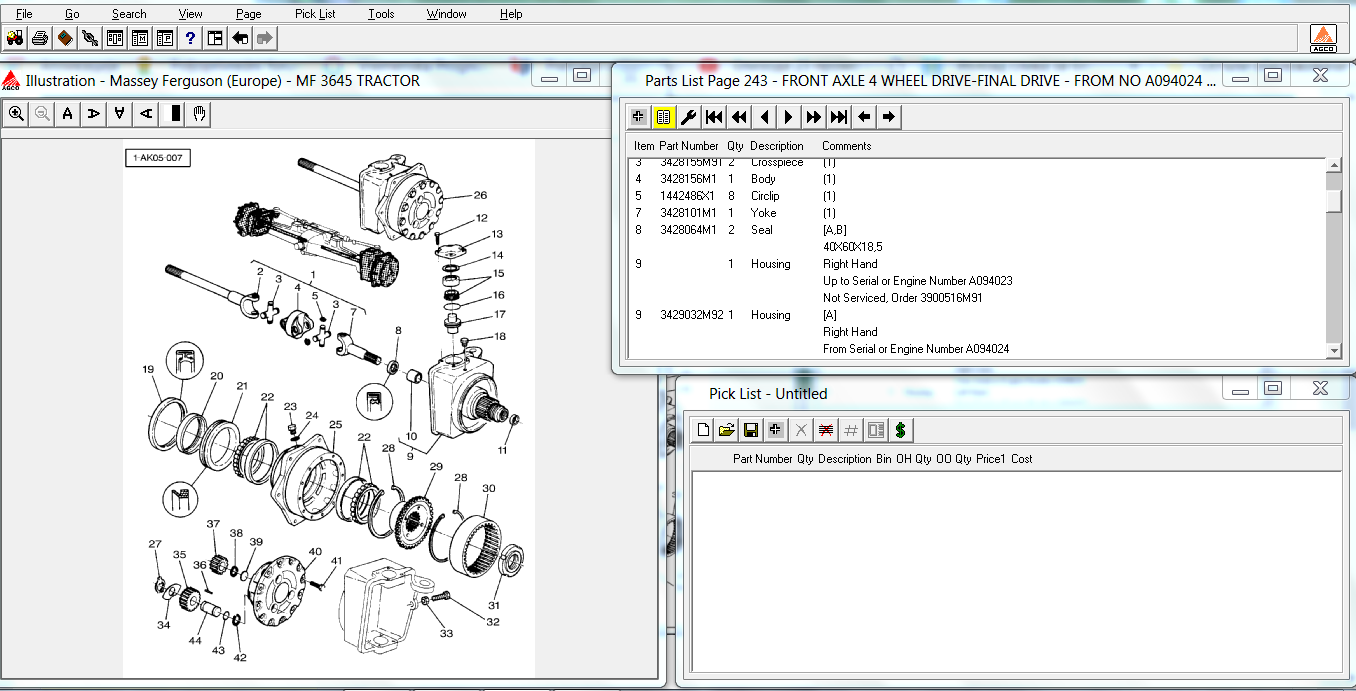Image resolution: width=1356 pixels, height=691 pixels.
Task: Click the Price1 column header in Pick List
Action: (990, 459)
